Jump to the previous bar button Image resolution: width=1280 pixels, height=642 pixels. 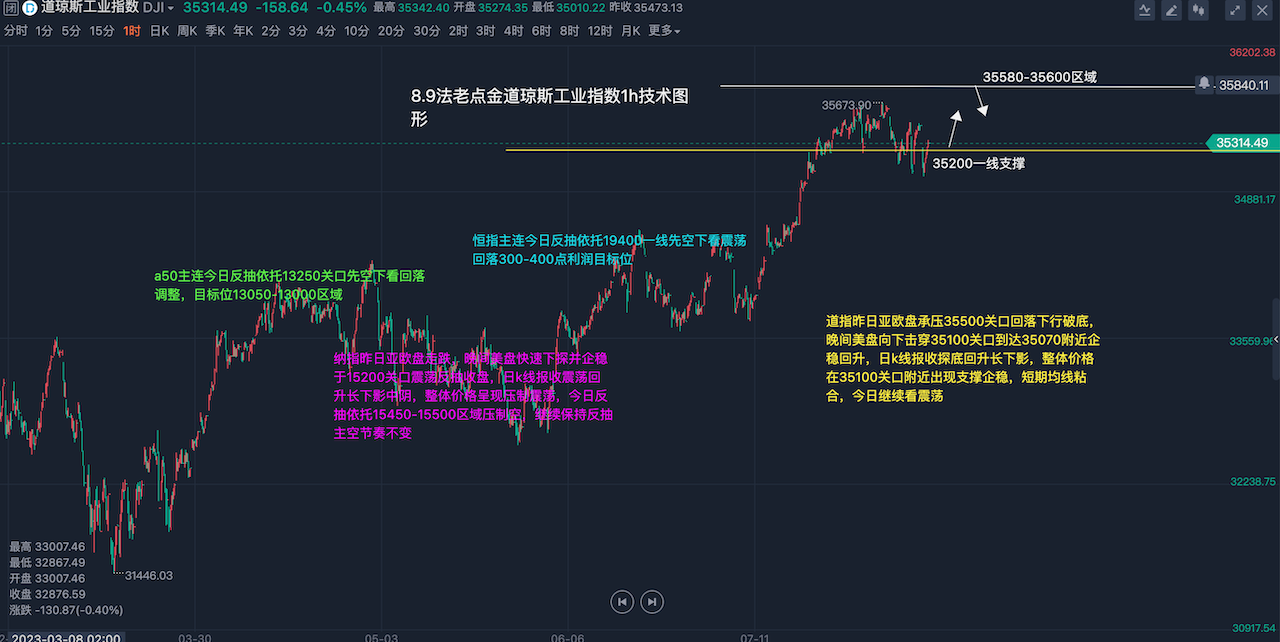click(623, 601)
